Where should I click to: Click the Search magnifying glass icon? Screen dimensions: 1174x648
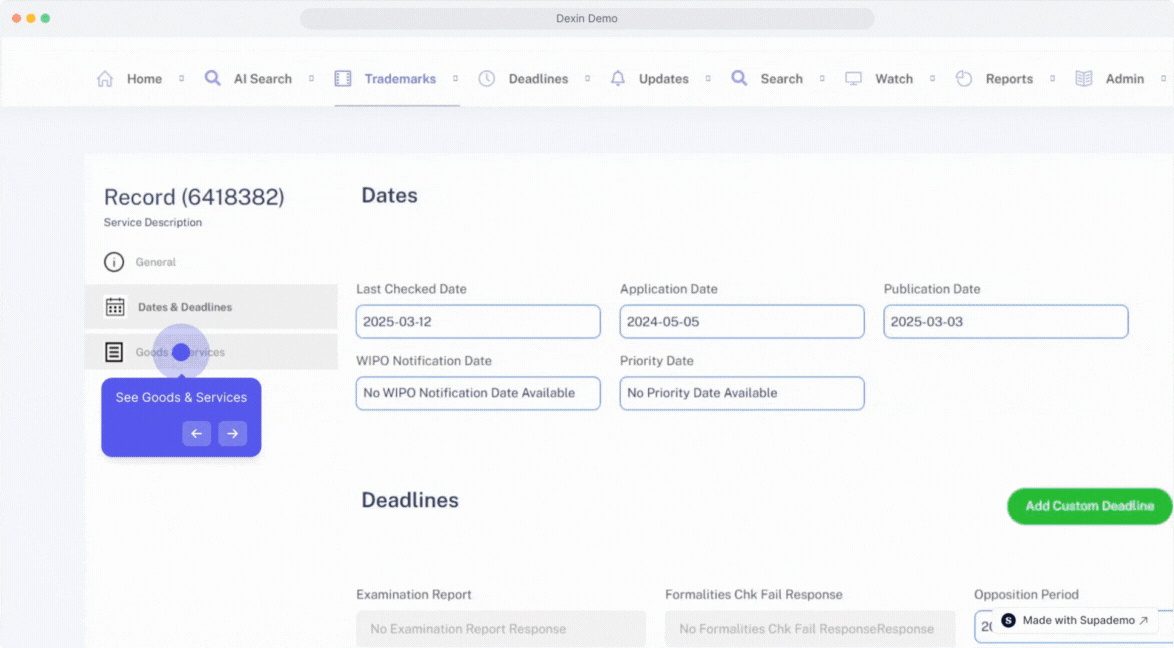739,78
